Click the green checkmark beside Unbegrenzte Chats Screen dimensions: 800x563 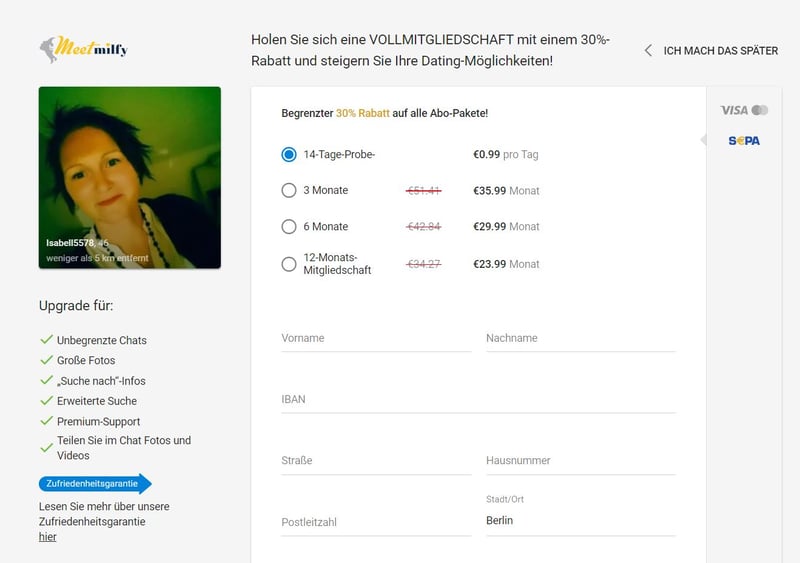[46, 339]
